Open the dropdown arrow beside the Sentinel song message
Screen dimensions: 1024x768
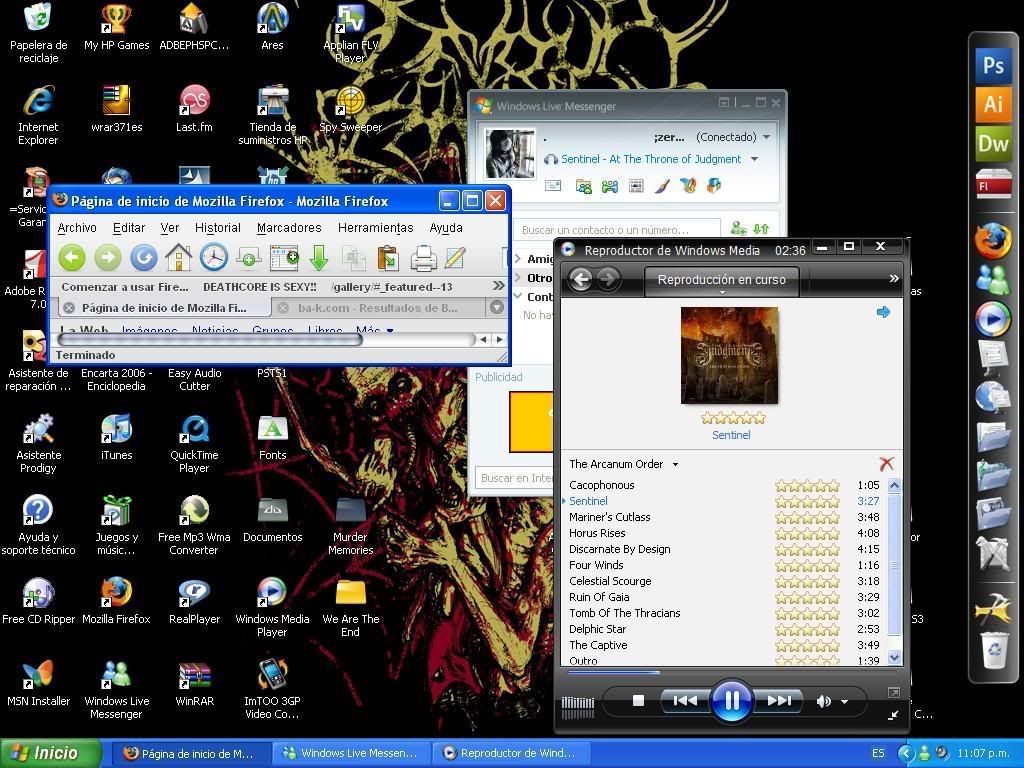point(754,159)
